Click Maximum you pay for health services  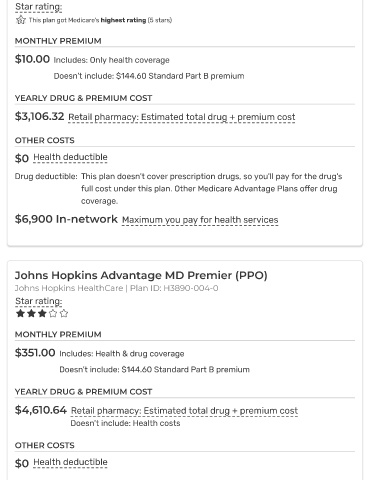tap(200, 220)
